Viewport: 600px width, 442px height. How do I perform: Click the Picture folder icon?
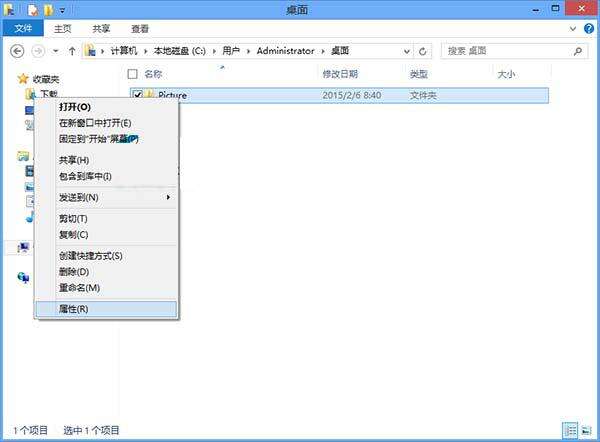pyautogui.click(x=150, y=94)
